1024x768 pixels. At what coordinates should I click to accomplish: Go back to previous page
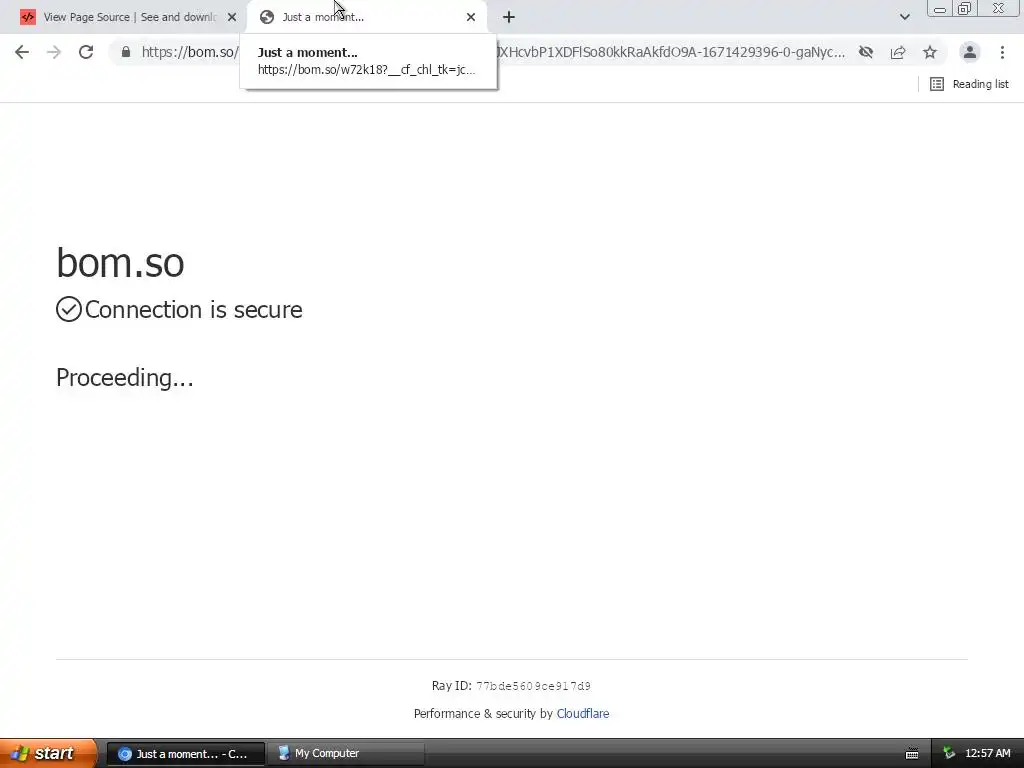[x=22, y=52]
